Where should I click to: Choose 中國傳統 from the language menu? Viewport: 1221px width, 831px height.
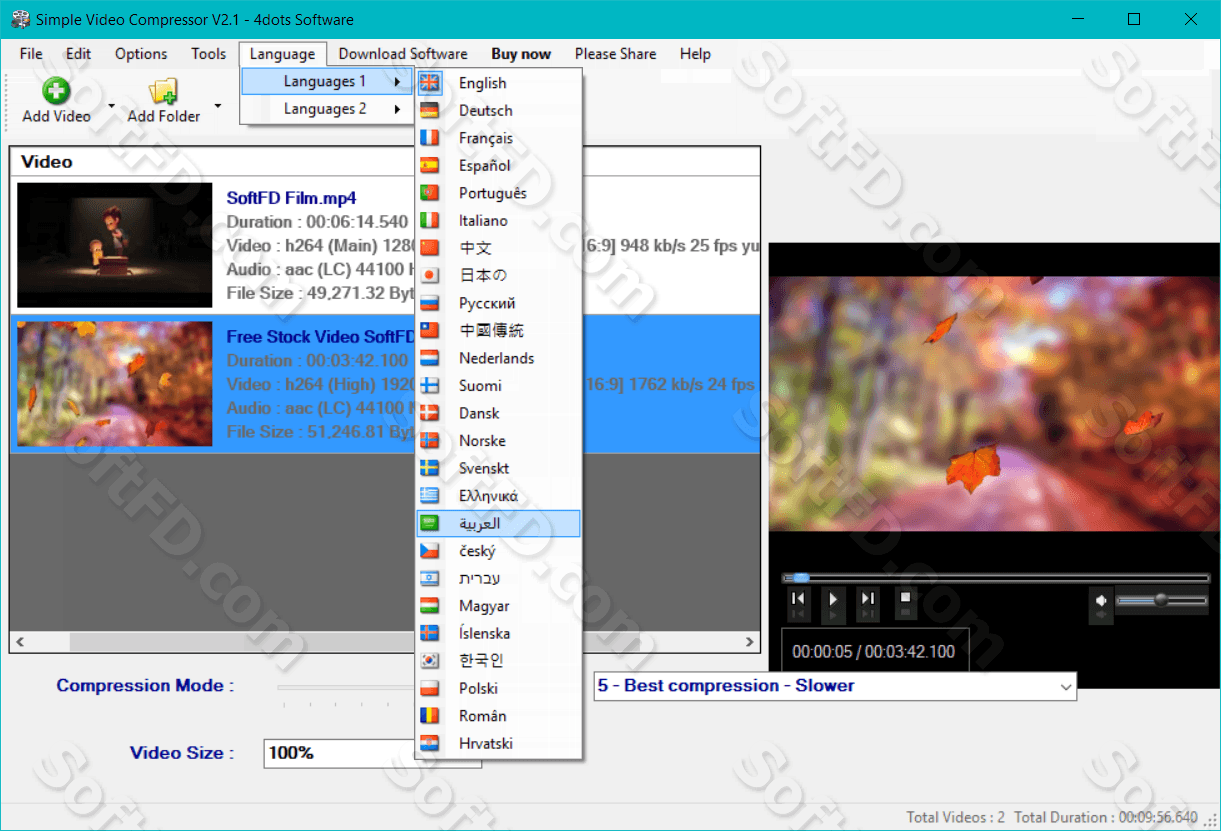499,331
